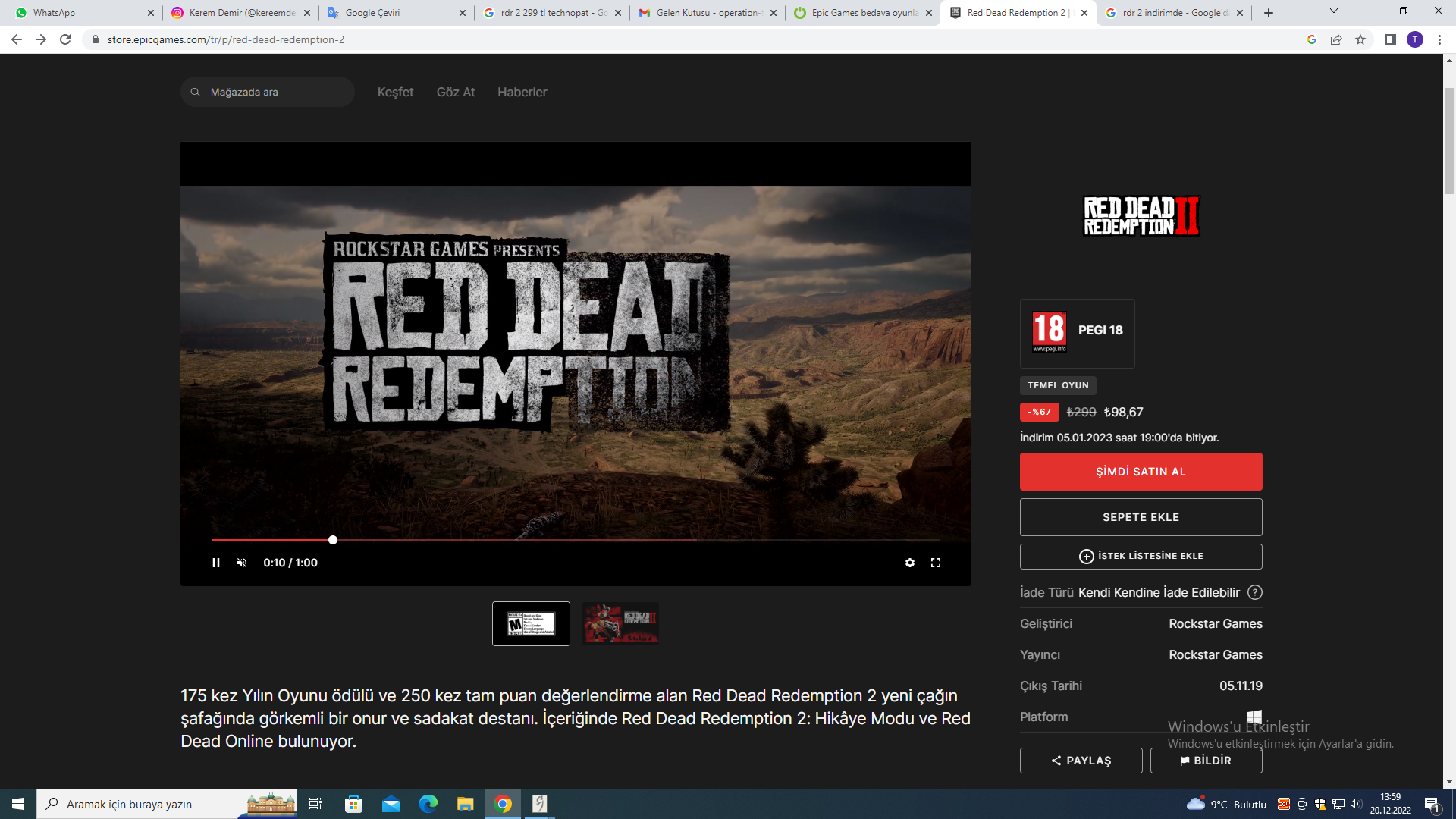This screenshot has height=819, width=1456.
Task: Toggle Chrome side panel
Action: pos(1390,39)
